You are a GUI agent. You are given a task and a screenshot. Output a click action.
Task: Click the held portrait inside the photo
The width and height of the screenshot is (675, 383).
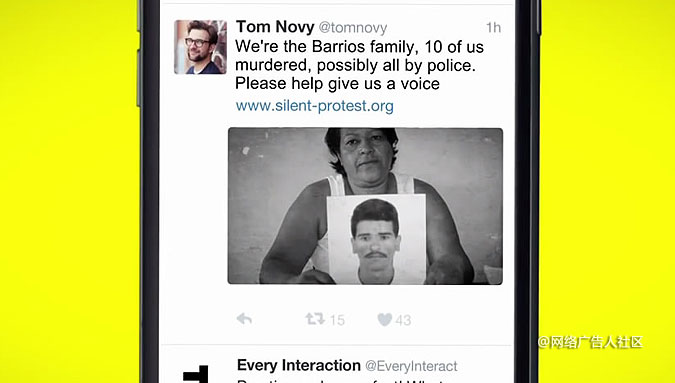tap(376, 239)
